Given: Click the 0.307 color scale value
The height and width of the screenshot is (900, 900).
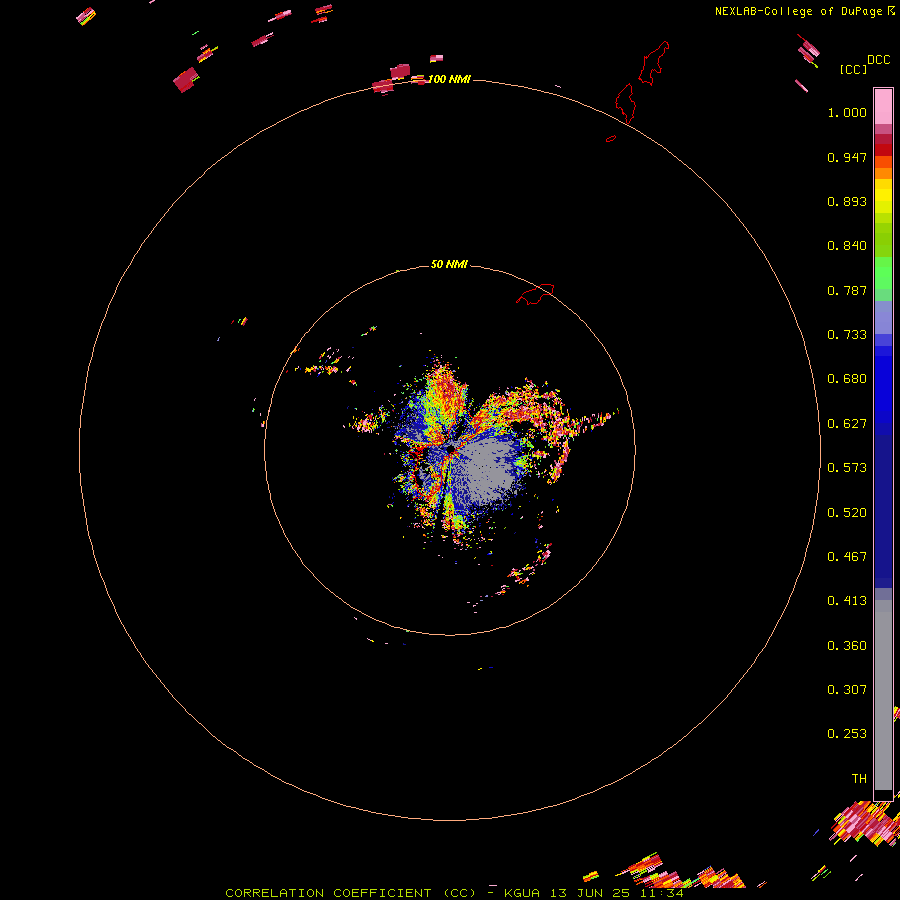Looking at the screenshot, I should click(847, 690).
